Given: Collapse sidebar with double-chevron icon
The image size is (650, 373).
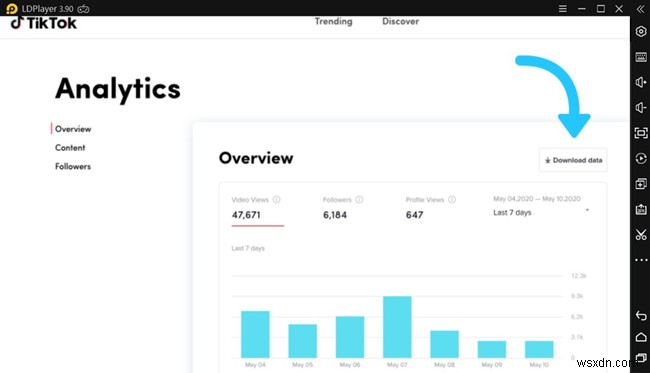Looking at the screenshot, I should (x=640, y=9).
